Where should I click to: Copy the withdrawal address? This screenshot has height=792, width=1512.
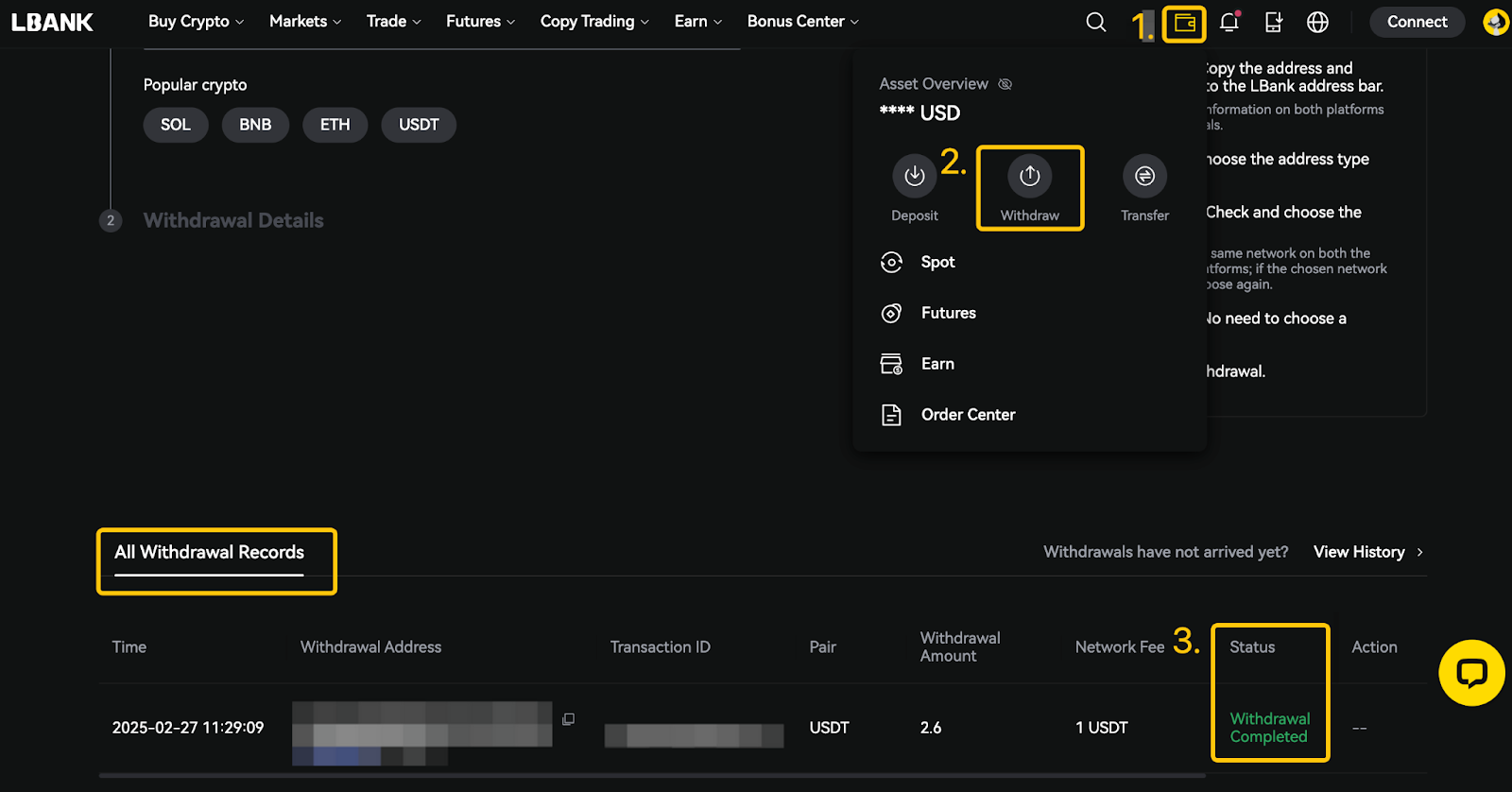pos(568,719)
